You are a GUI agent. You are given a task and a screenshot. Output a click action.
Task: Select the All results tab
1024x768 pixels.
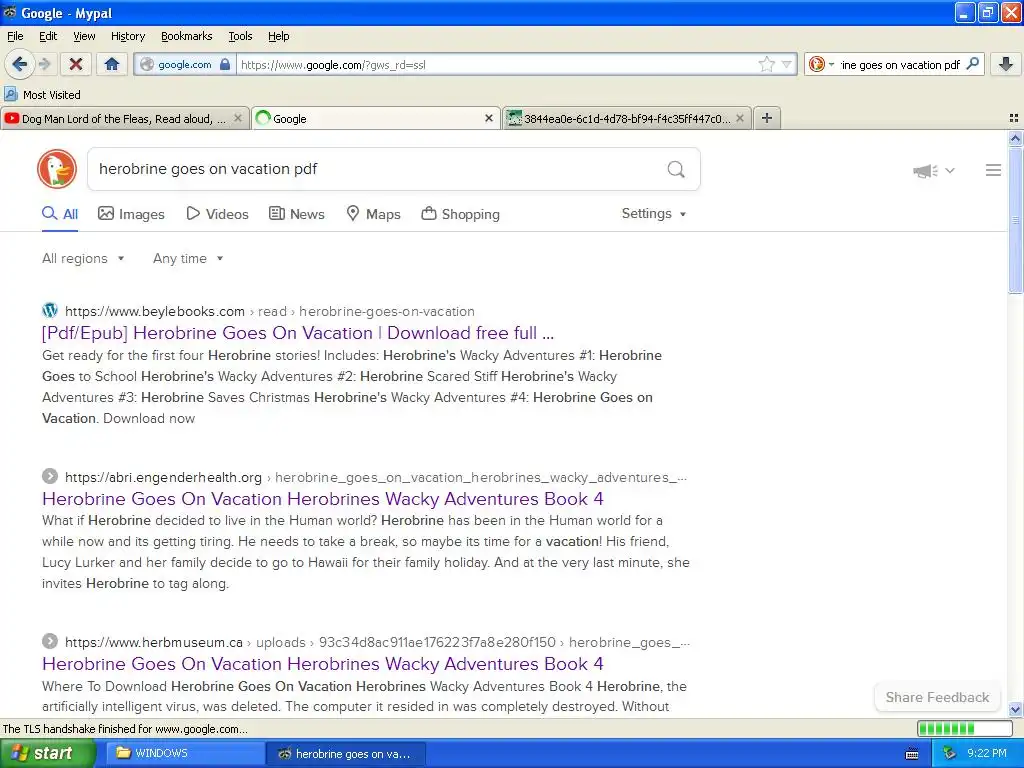pyautogui.click(x=60, y=214)
